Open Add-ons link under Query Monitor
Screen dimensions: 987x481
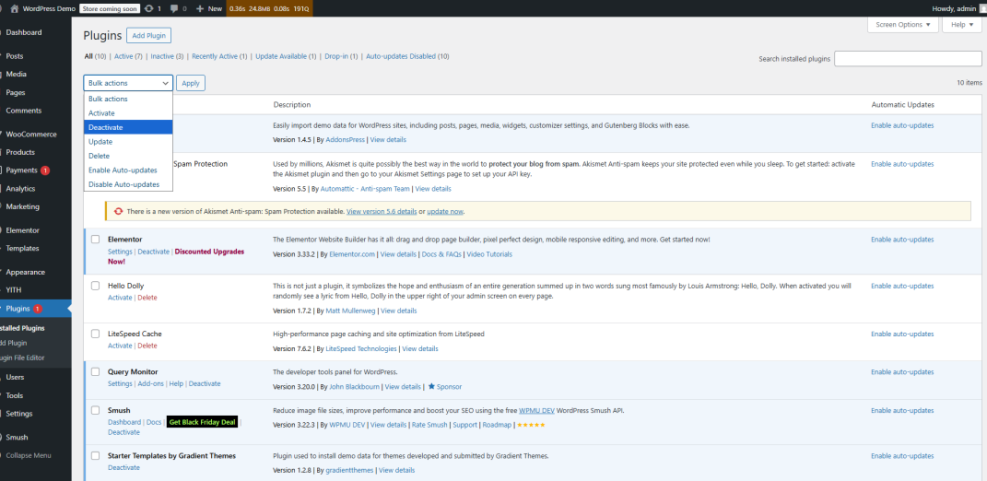pyautogui.click(x=150, y=383)
